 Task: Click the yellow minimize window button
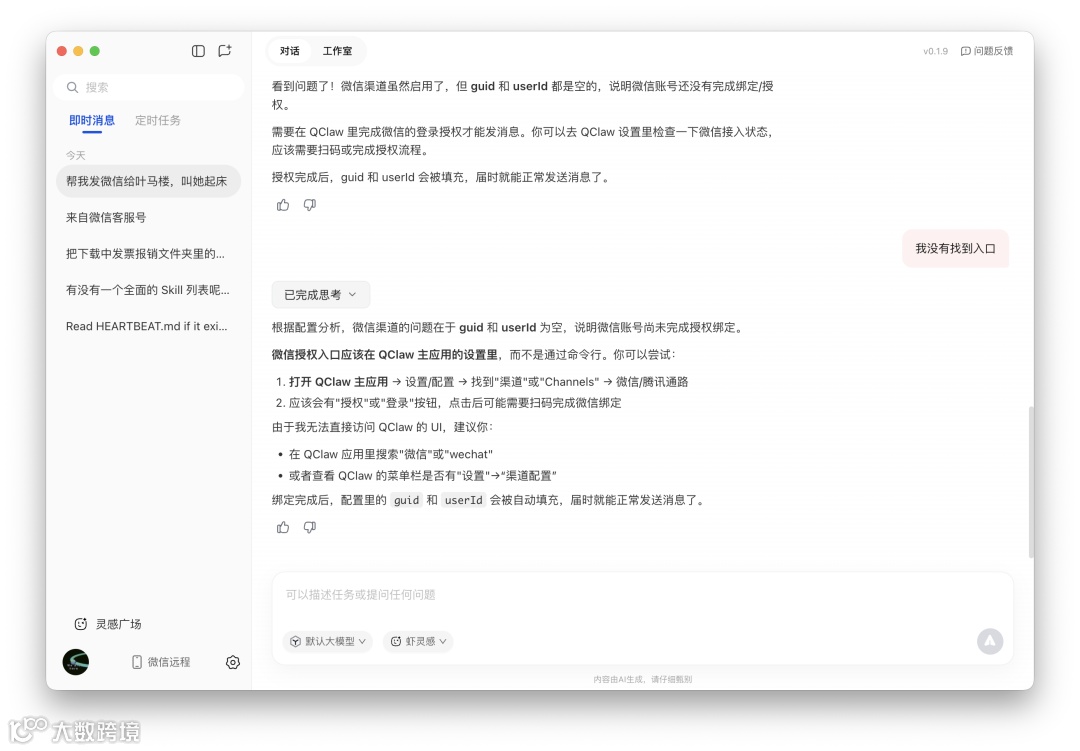[78, 51]
